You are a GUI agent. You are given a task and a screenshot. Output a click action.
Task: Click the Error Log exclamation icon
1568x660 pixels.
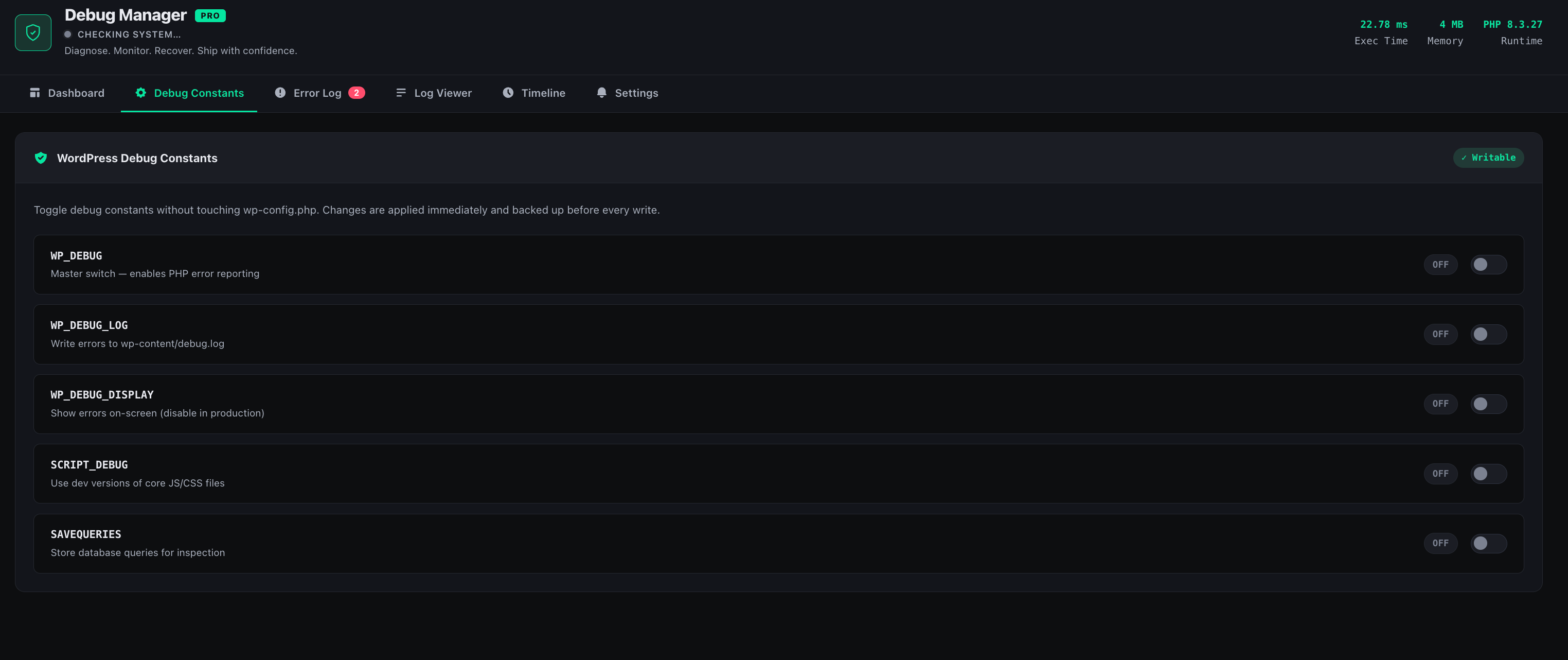[x=280, y=93]
